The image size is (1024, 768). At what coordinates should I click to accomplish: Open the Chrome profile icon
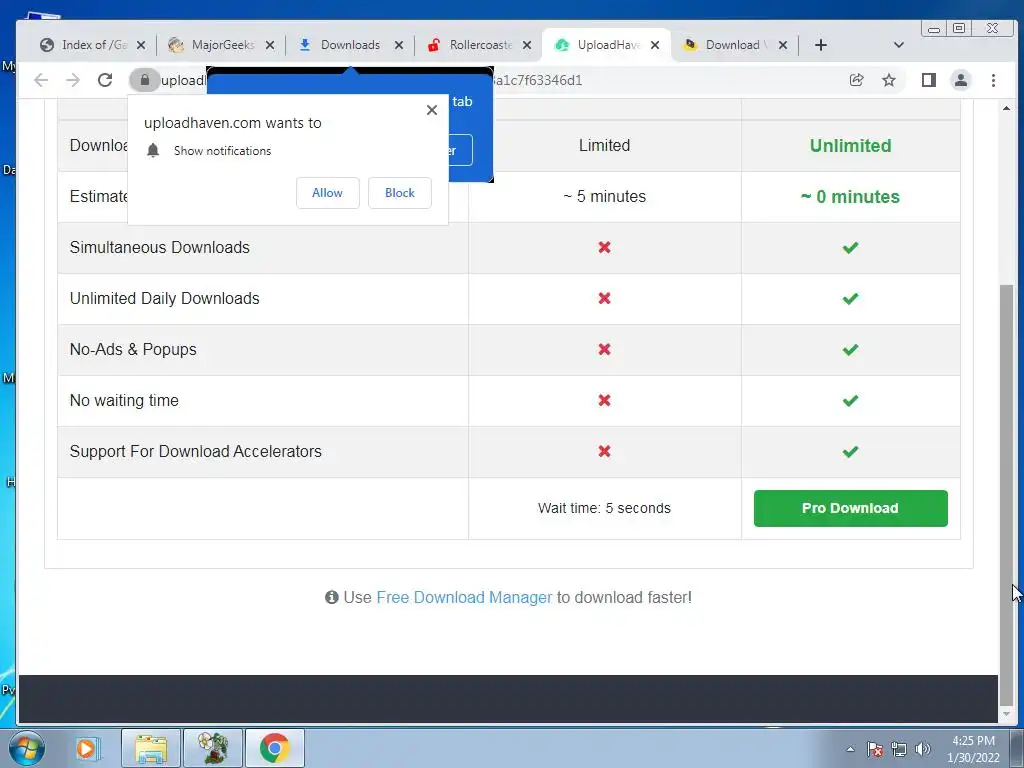[x=961, y=80]
